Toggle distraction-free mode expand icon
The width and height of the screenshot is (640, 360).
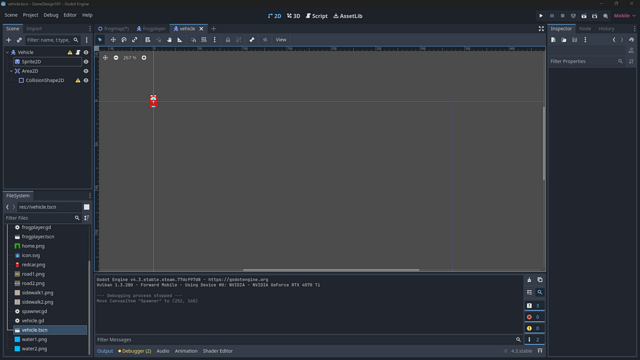(x=541, y=29)
